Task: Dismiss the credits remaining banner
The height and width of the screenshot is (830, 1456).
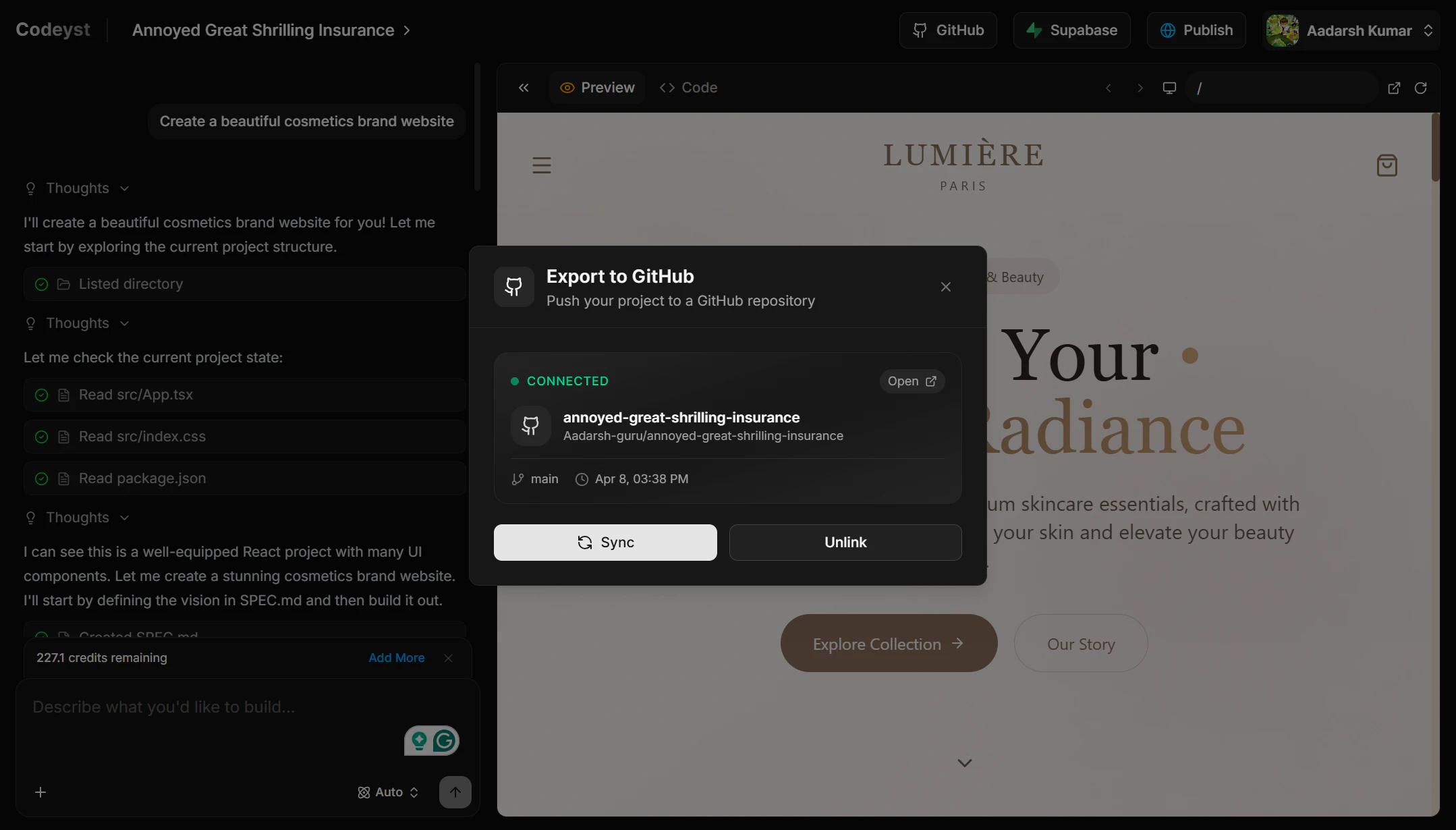Action: pyautogui.click(x=449, y=658)
